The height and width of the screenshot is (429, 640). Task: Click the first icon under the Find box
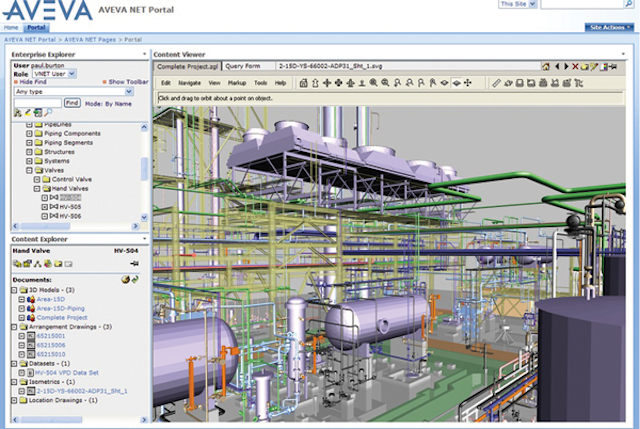[18, 113]
